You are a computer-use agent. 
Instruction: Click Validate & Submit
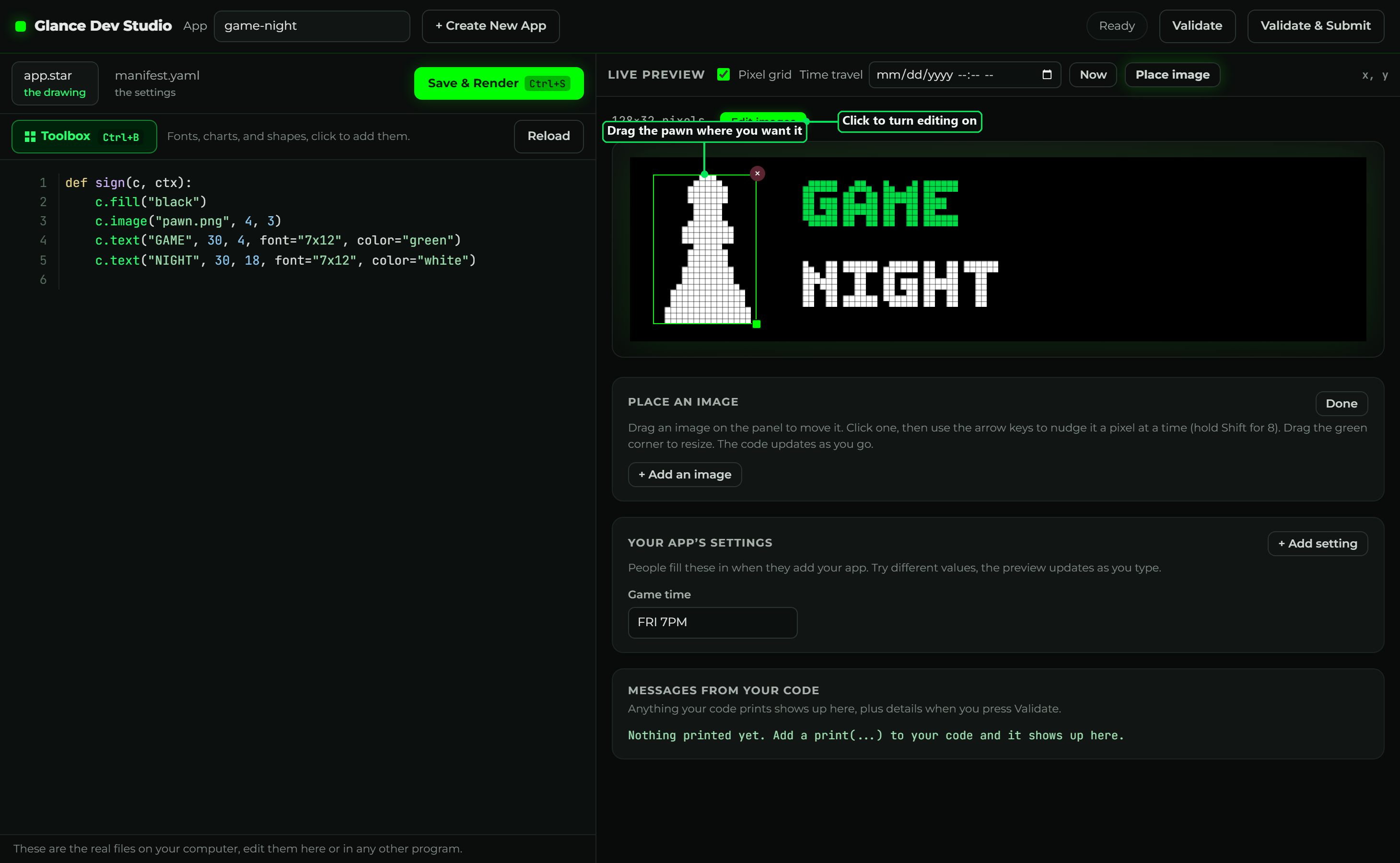[1315, 26]
